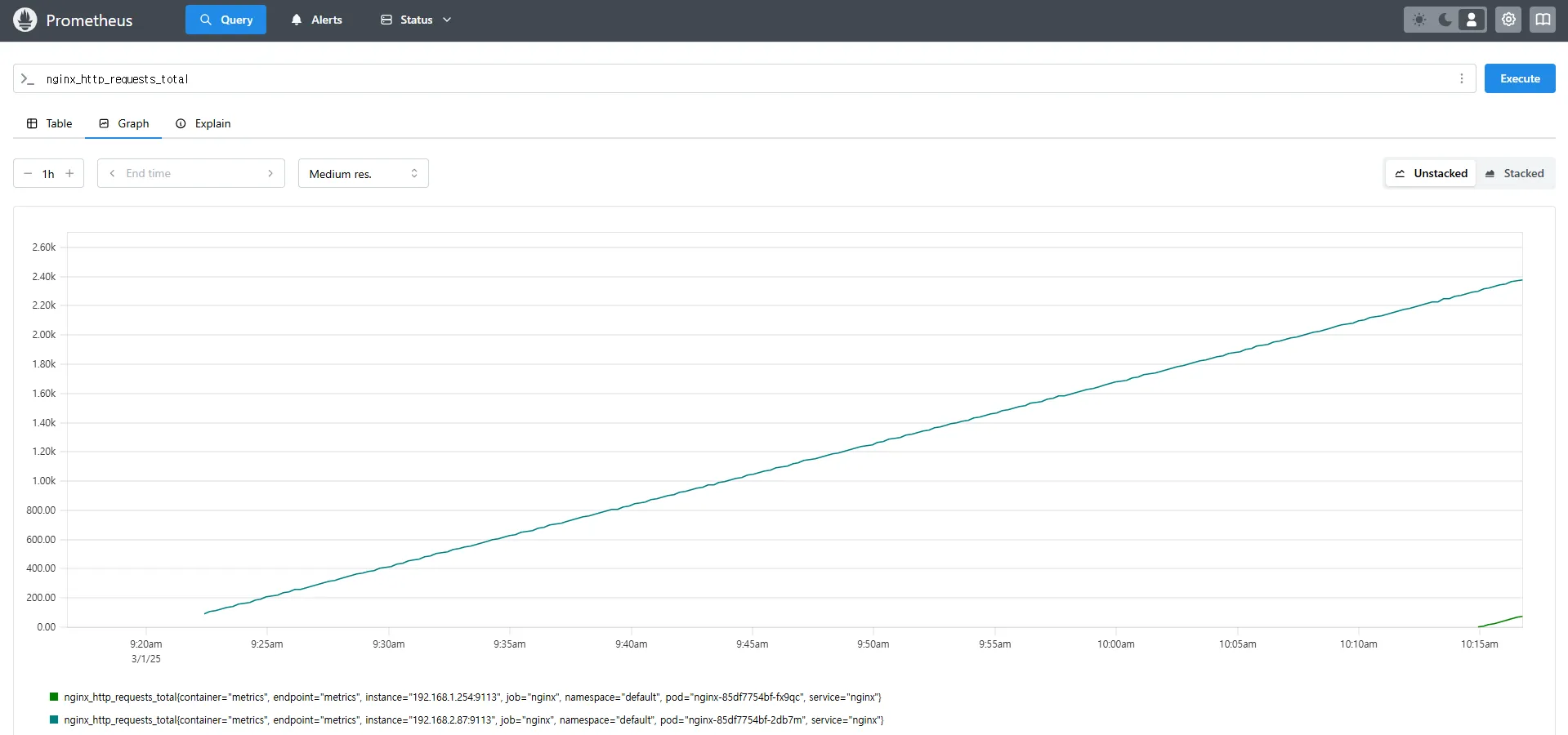Click the query prompt icon
Image resolution: width=1568 pixels, height=735 pixels.
28,79
